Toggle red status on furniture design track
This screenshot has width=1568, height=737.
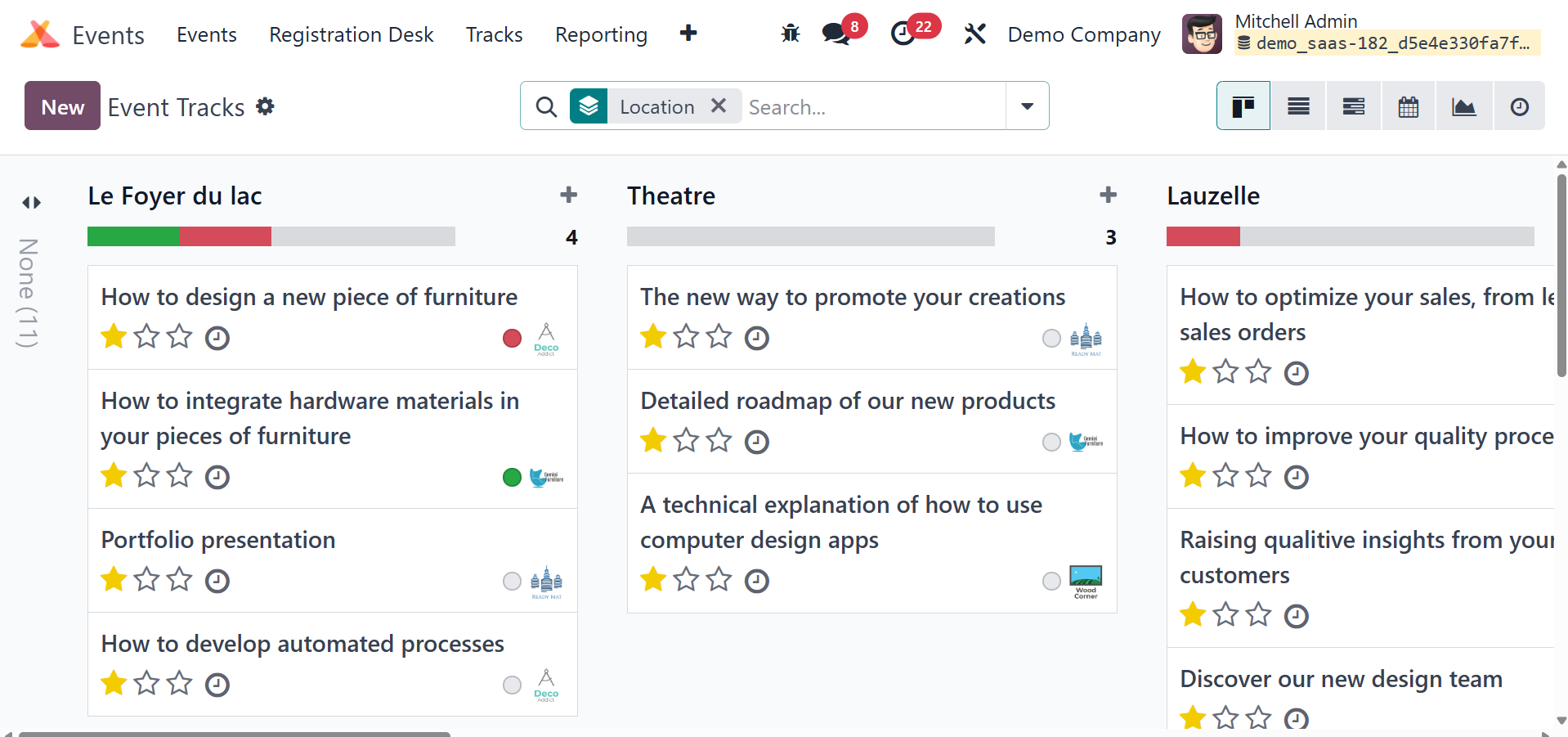512,338
